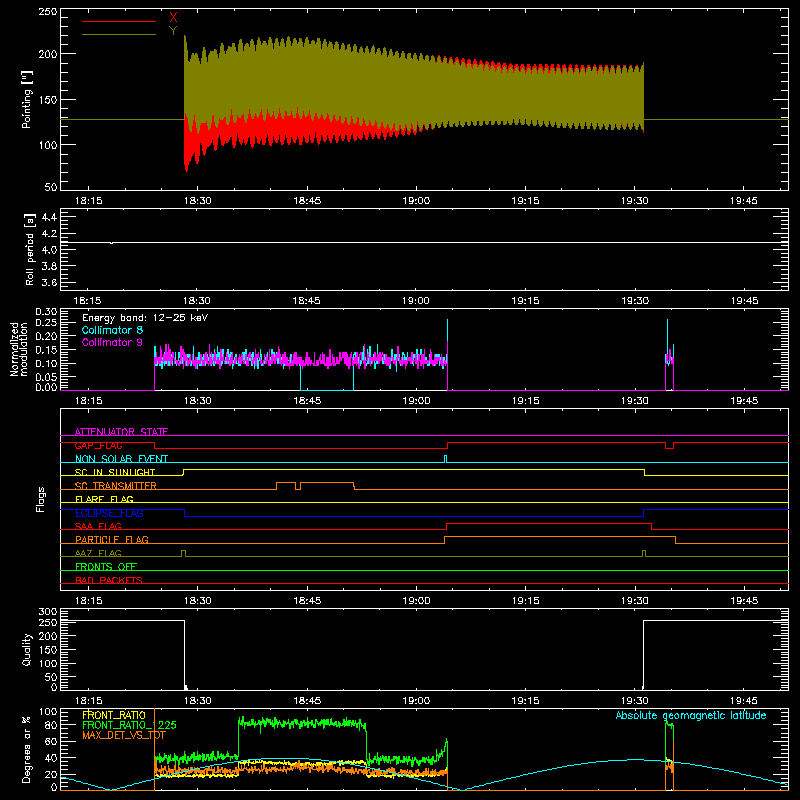This screenshot has height=800, width=800.
Task: Click the 300 tick on the Quality axis
Action: point(48,612)
